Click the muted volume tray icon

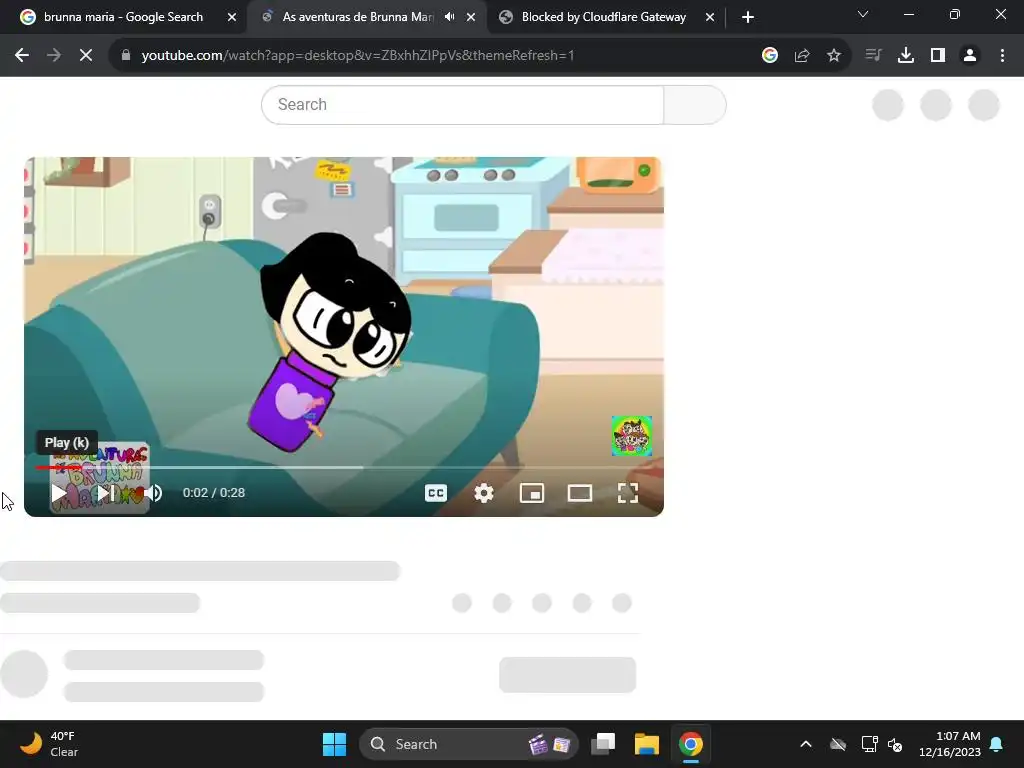(x=895, y=744)
